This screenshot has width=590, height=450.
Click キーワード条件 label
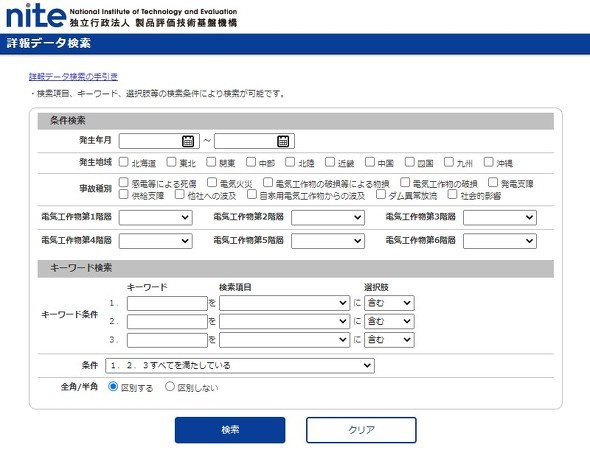pyautogui.click(x=70, y=314)
